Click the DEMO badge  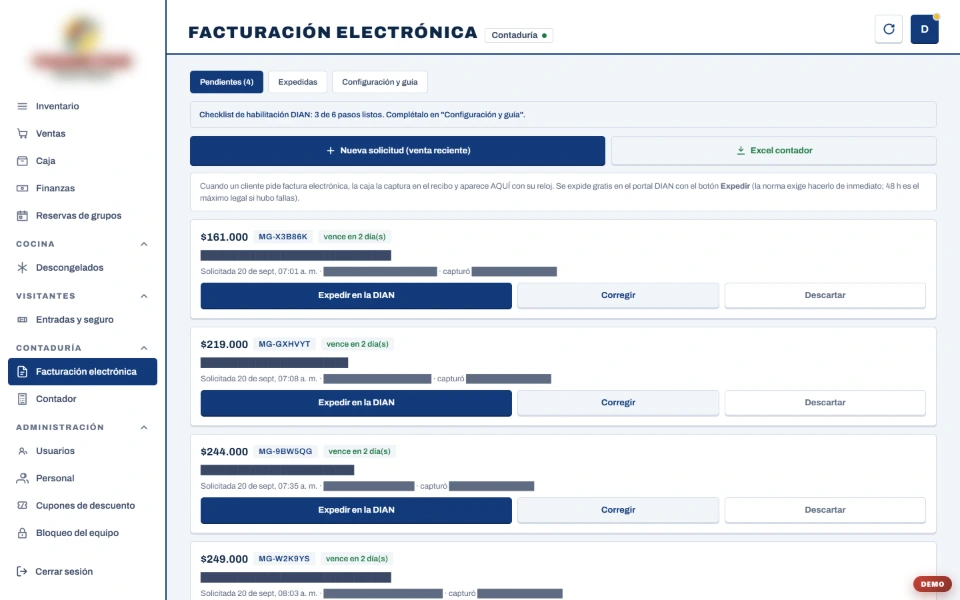click(x=932, y=584)
